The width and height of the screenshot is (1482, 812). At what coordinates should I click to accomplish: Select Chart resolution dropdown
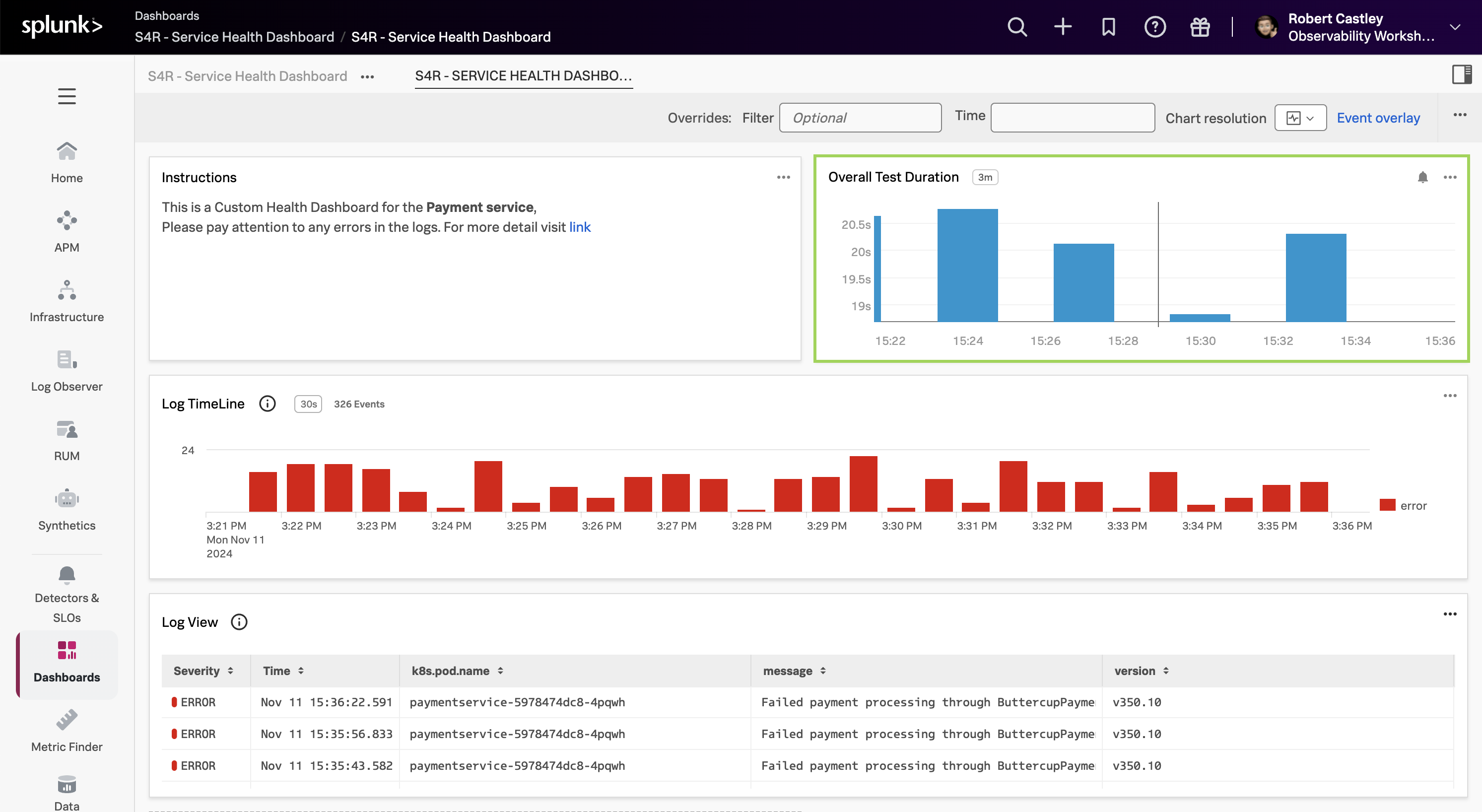pyautogui.click(x=1299, y=117)
